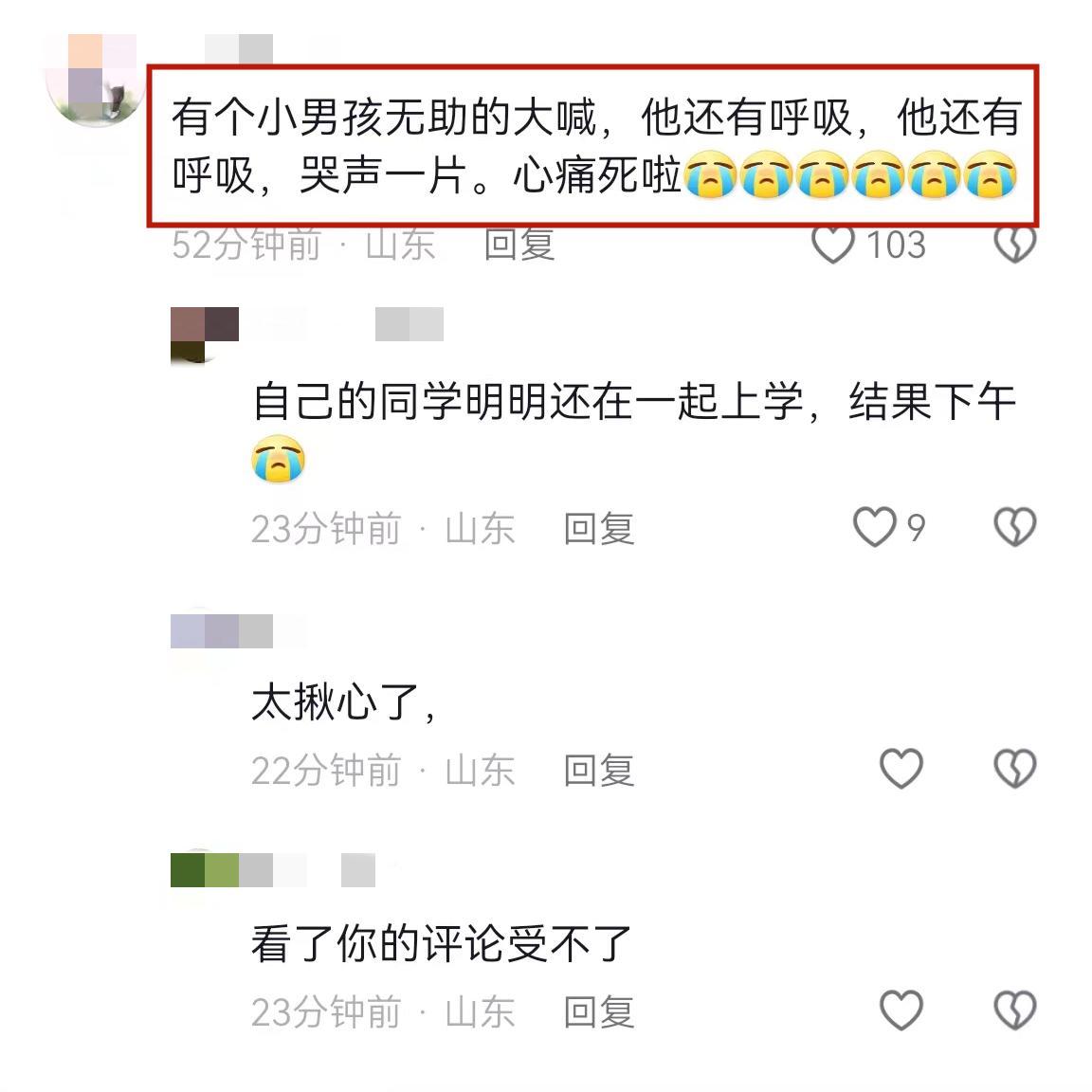1092x1092 pixels.
Task: Like the '太揪心了' comment
Action: (901, 769)
